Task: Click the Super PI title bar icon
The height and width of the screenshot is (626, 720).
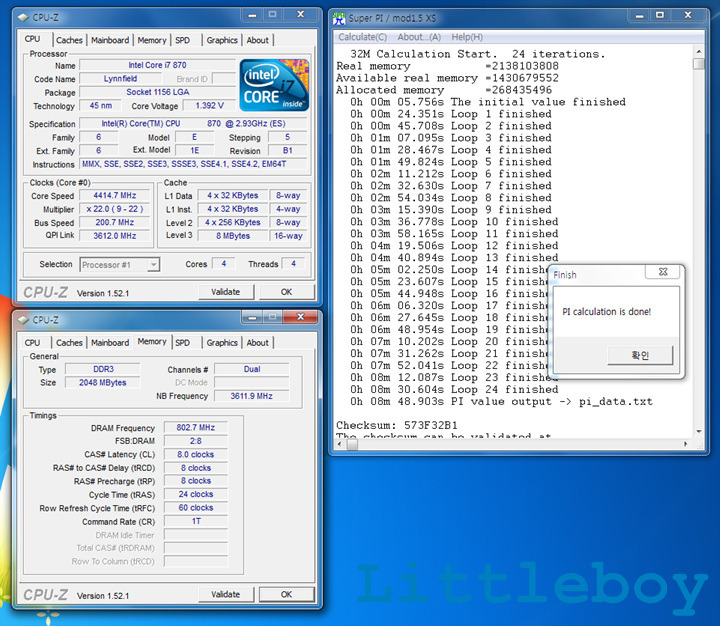Action: point(339,18)
